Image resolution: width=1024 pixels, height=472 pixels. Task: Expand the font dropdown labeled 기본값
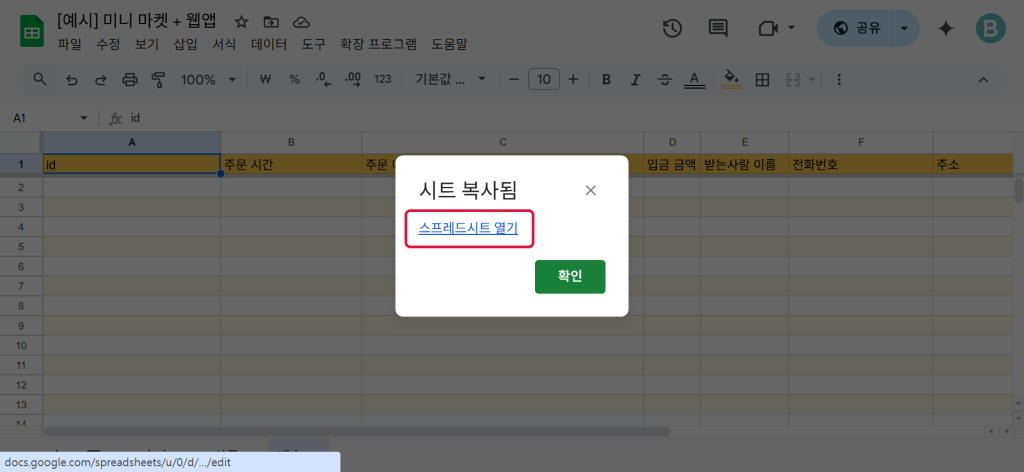(x=449, y=79)
